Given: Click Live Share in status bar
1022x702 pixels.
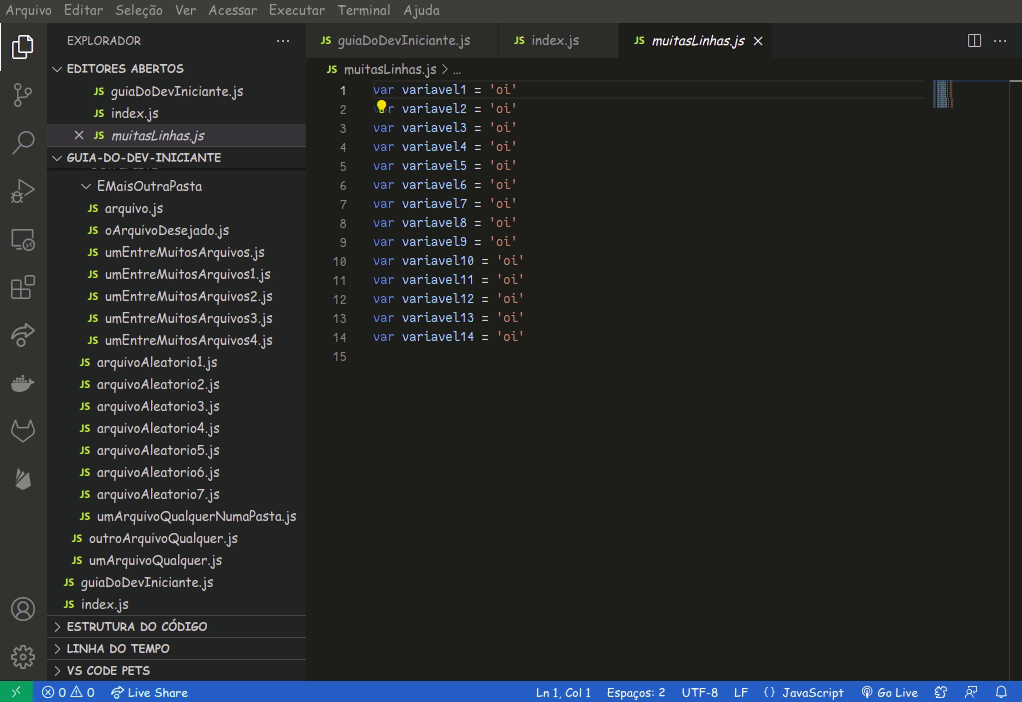Looking at the screenshot, I should [149, 692].
